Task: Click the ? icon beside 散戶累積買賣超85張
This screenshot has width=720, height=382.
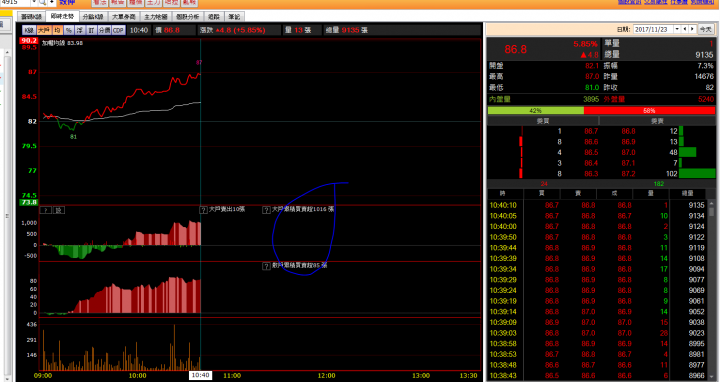Action: tap(266, 266)
